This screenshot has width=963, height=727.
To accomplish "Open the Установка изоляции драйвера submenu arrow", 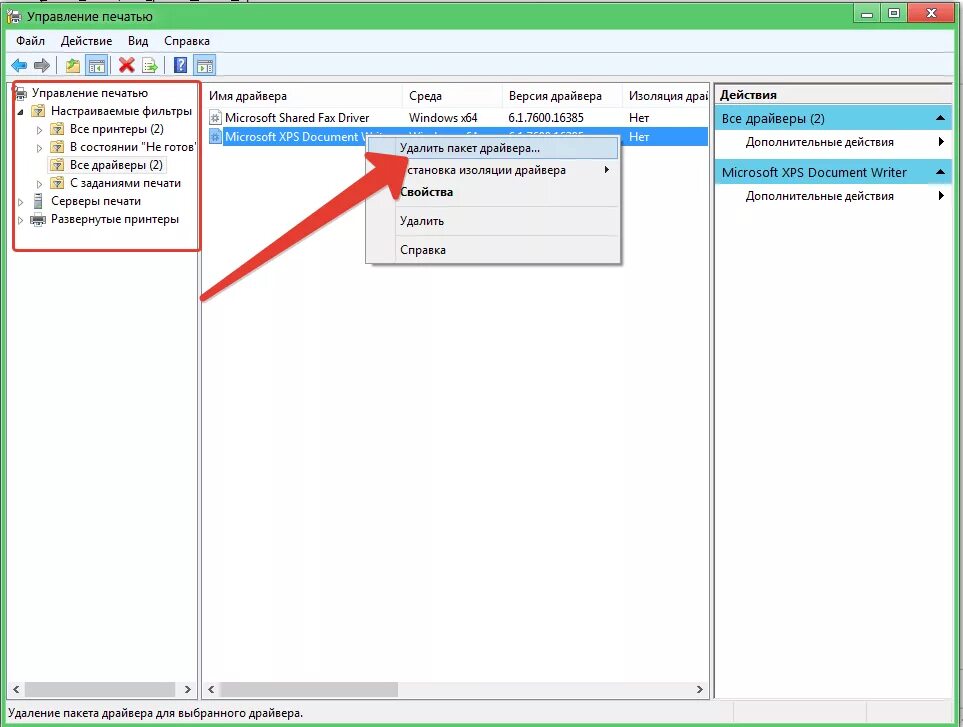I will pyautogui.click(x=607, y=169).
